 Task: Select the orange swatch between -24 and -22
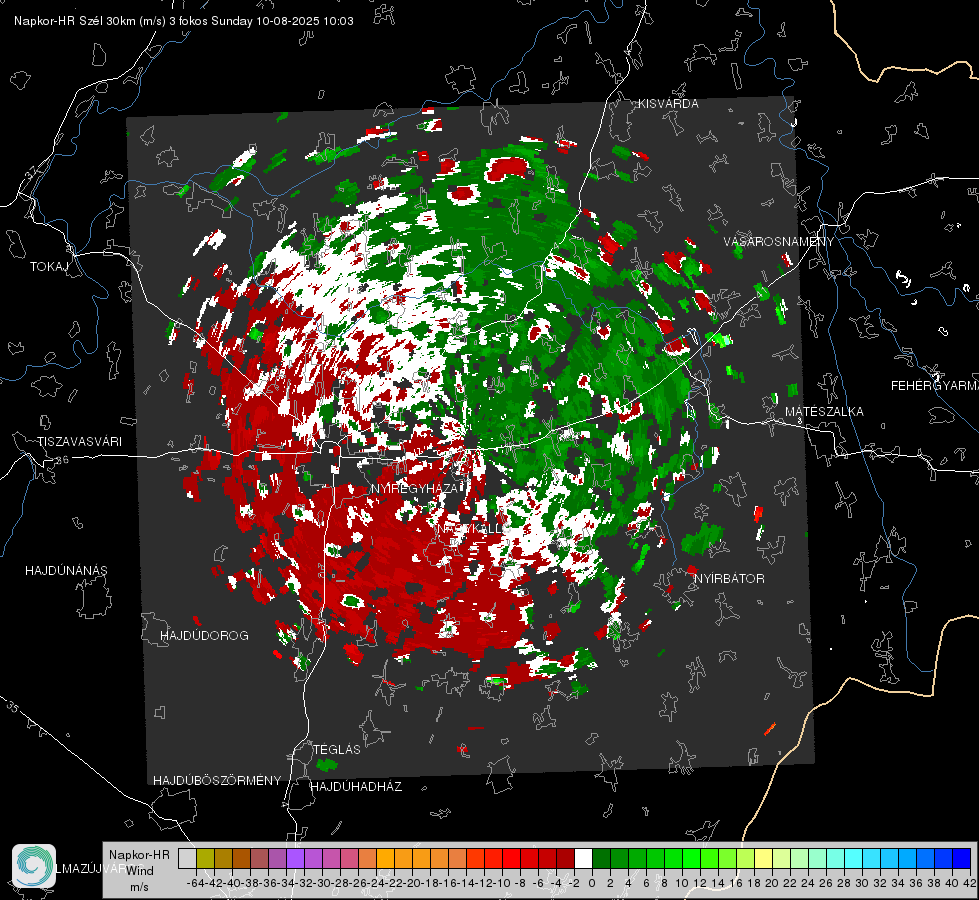[385, 859]
